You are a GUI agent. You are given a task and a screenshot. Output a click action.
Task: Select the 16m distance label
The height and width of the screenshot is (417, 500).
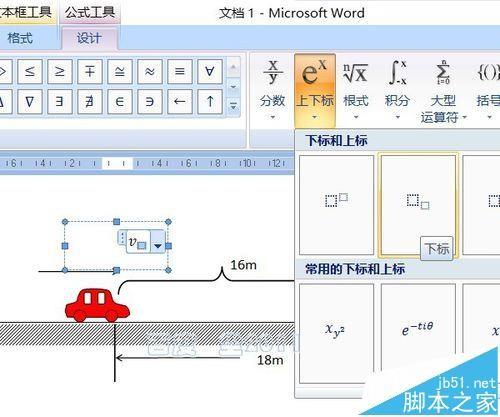(244, 265)
